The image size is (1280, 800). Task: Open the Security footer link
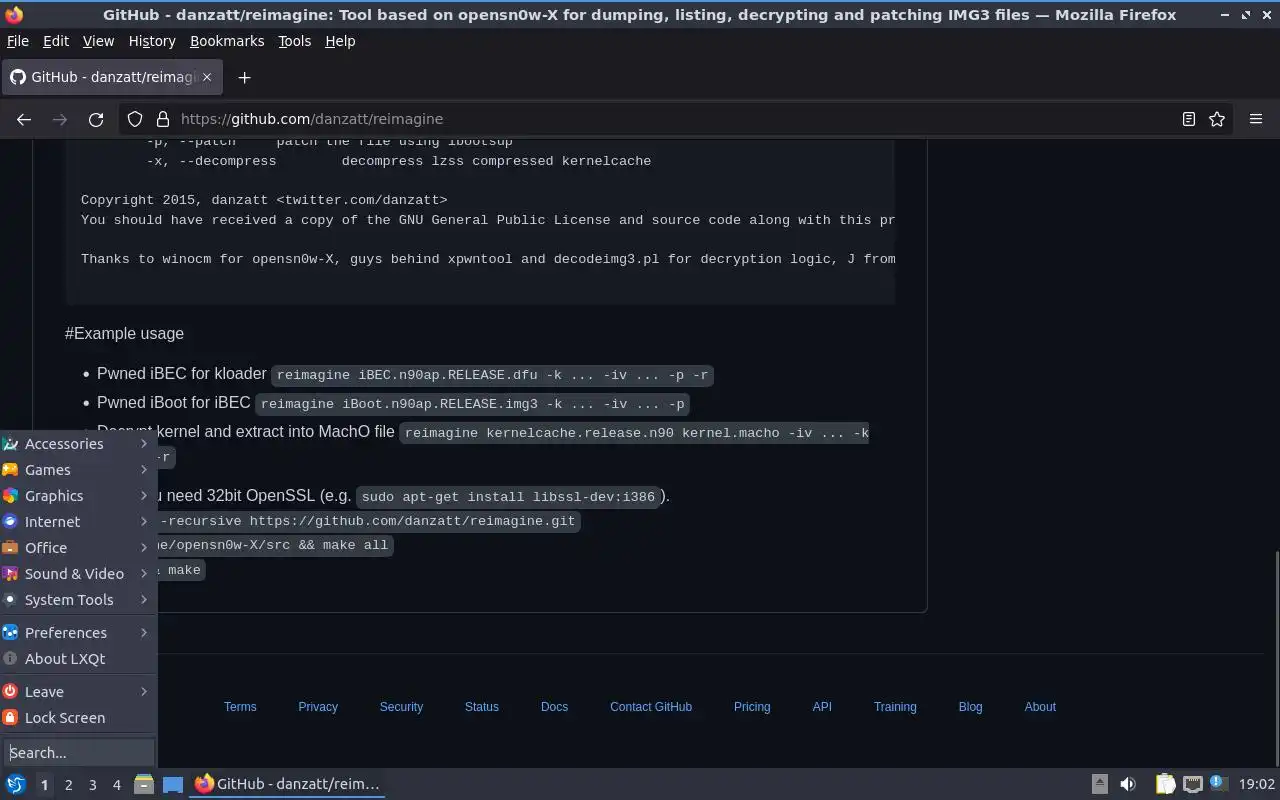(401, 707)
